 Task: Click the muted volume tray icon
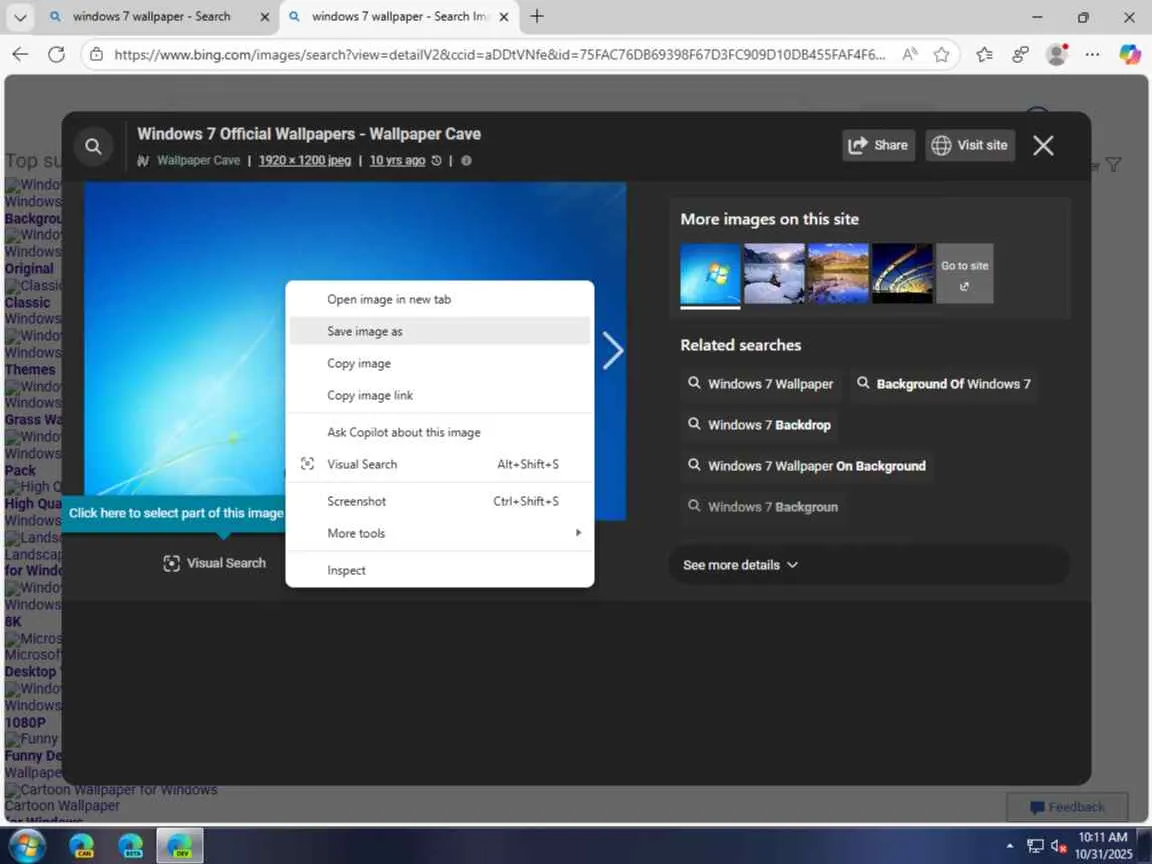click(1059, 846)
